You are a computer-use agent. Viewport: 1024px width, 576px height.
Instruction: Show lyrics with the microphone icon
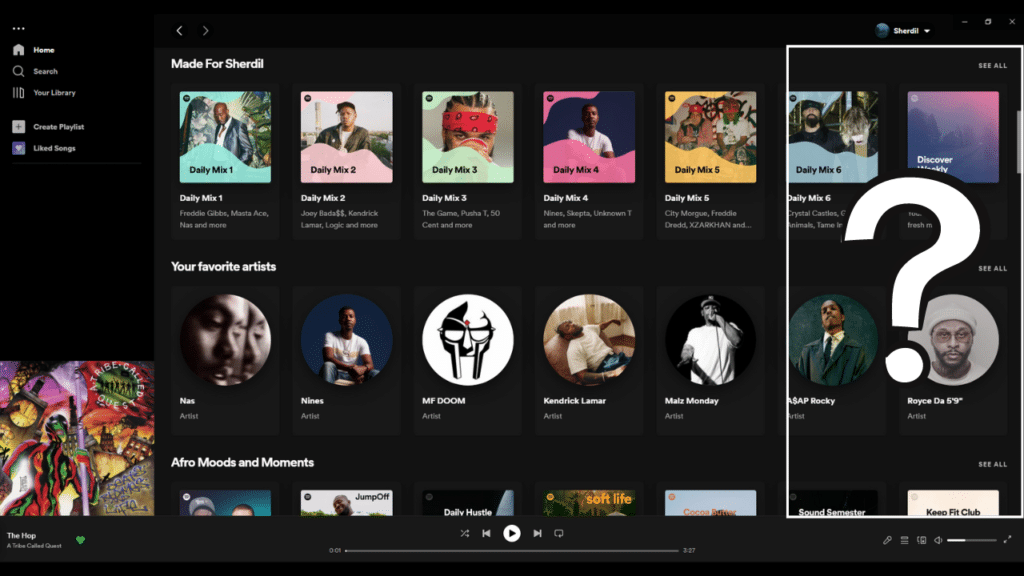click(x=887, y=540)
